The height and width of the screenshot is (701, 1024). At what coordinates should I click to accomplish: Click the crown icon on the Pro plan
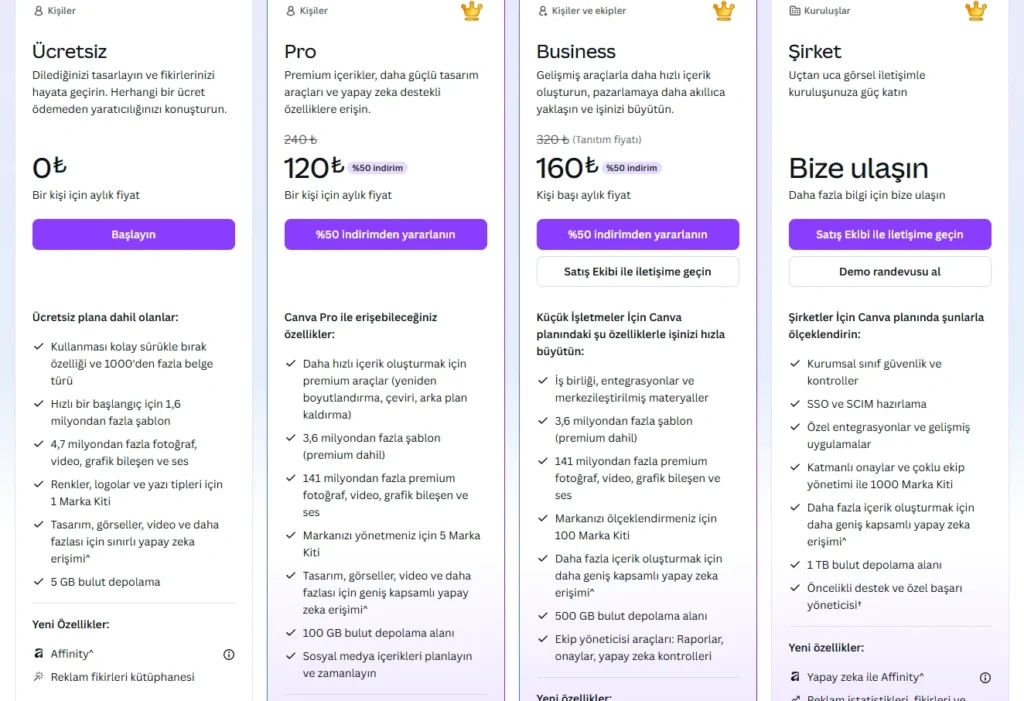471,12
